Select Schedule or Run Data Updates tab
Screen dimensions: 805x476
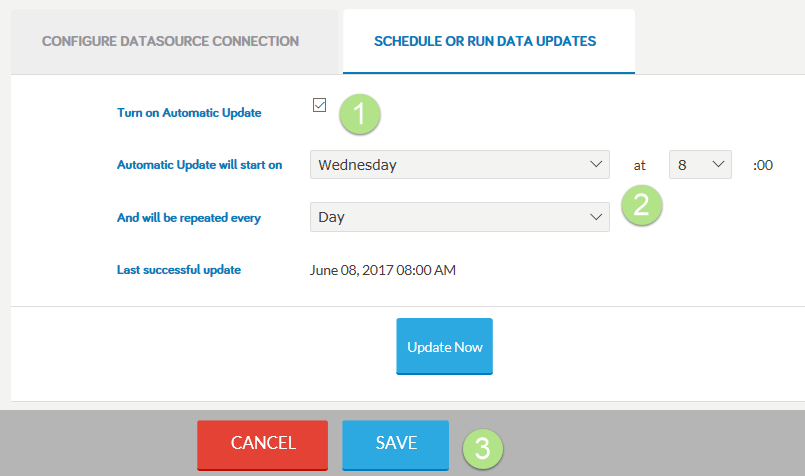click(485, 41)
